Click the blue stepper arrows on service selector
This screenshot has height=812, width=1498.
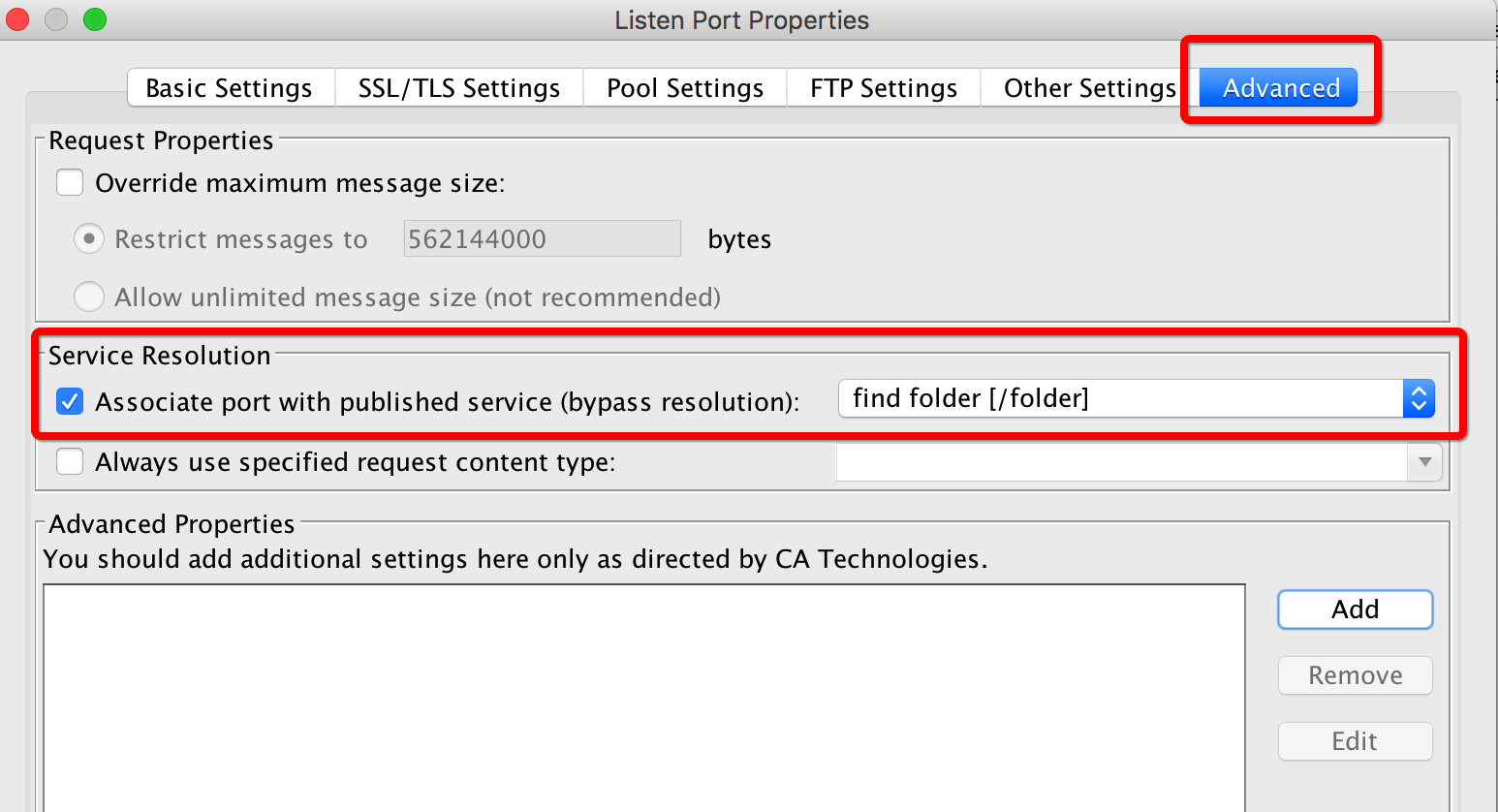(1419, 398)
